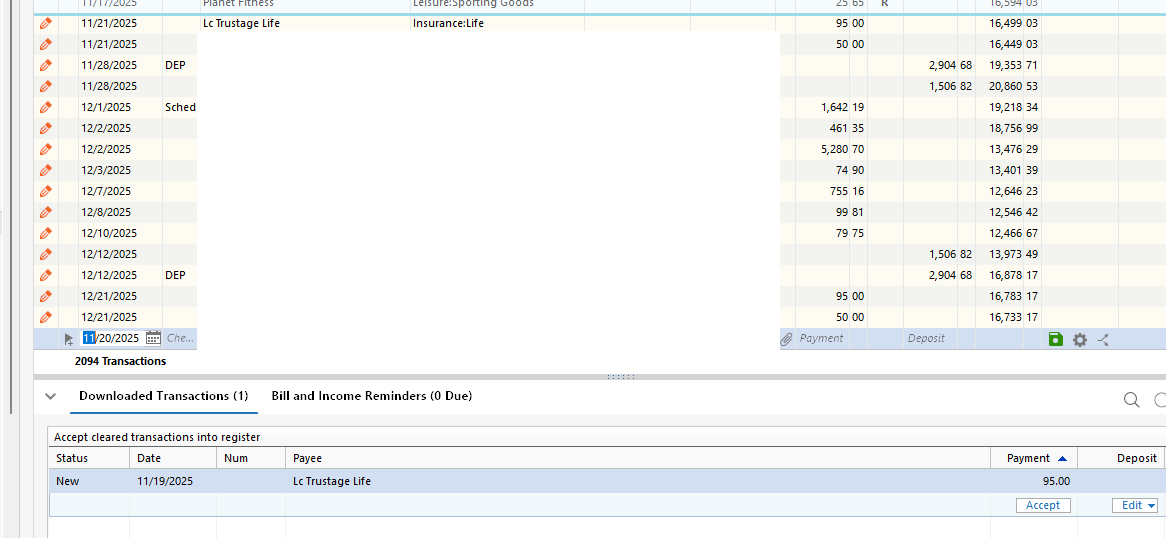Click the panel splitter handle above the tabs
This screenshot has height=538, width=1166.
(x=620, y=377)
